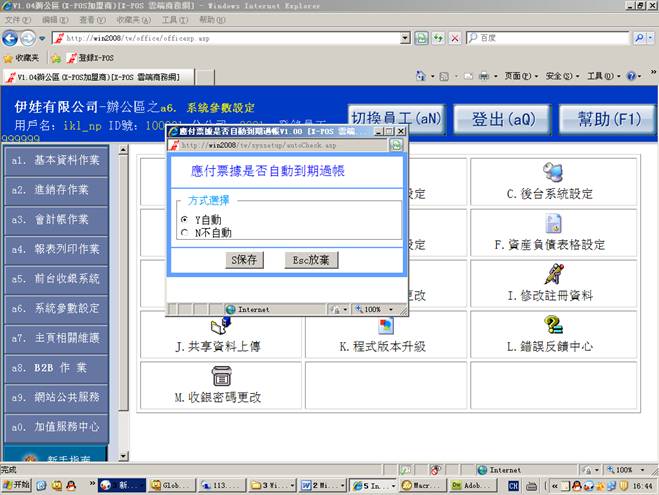
Task: Open K. 程式版本升級 icon
Action: [x=386, y=325]
